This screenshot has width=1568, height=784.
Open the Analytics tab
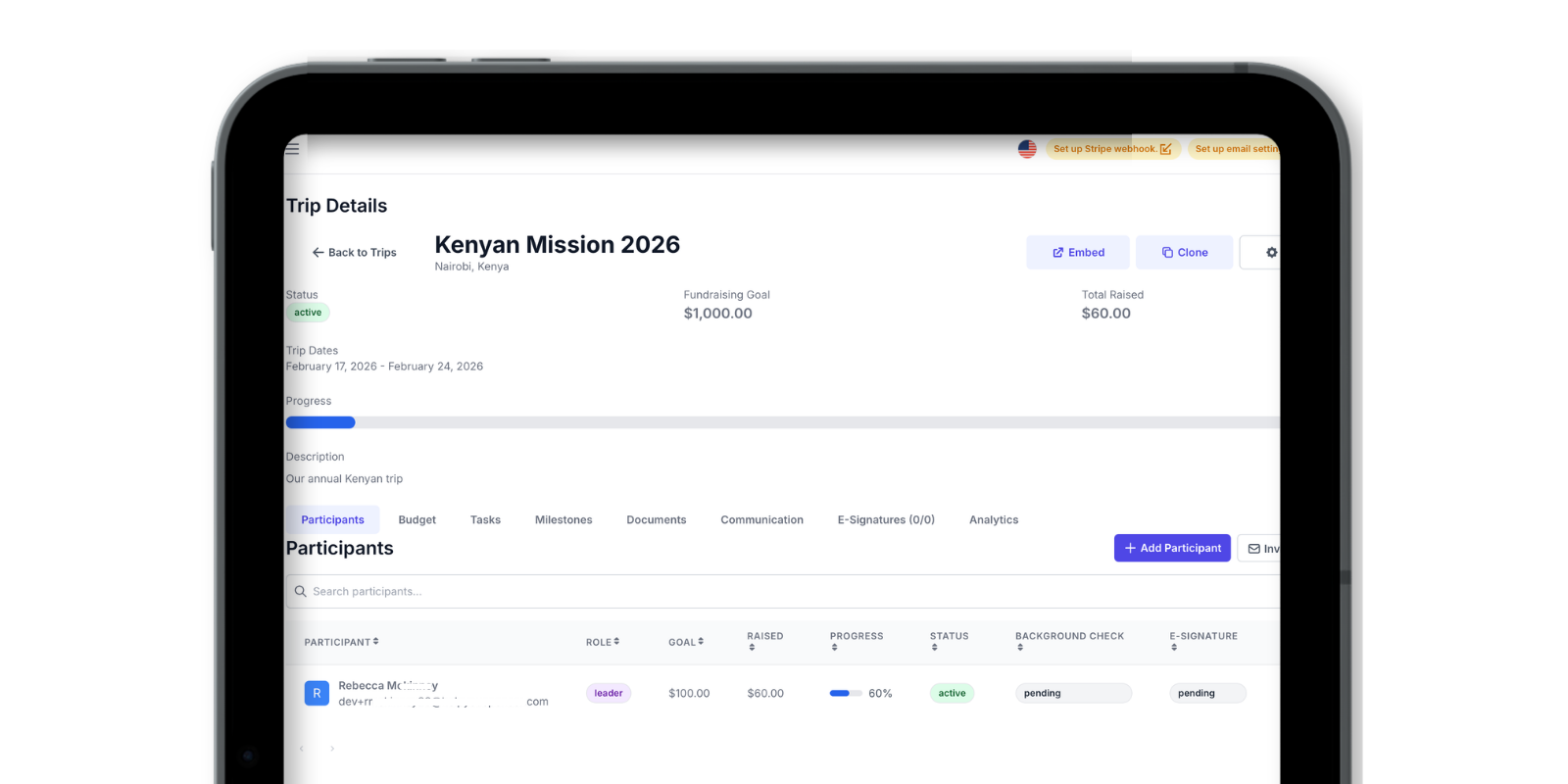point(993,520)
